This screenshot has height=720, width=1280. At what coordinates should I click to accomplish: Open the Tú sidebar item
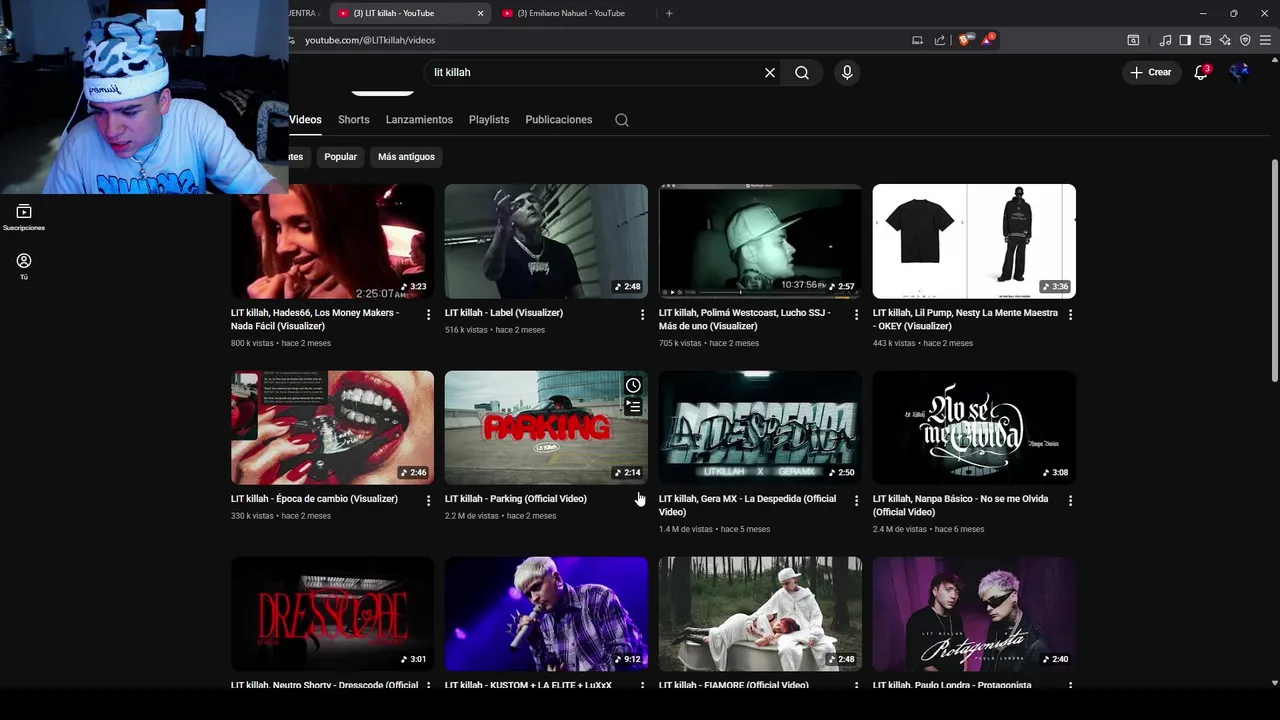pos(24,266)
